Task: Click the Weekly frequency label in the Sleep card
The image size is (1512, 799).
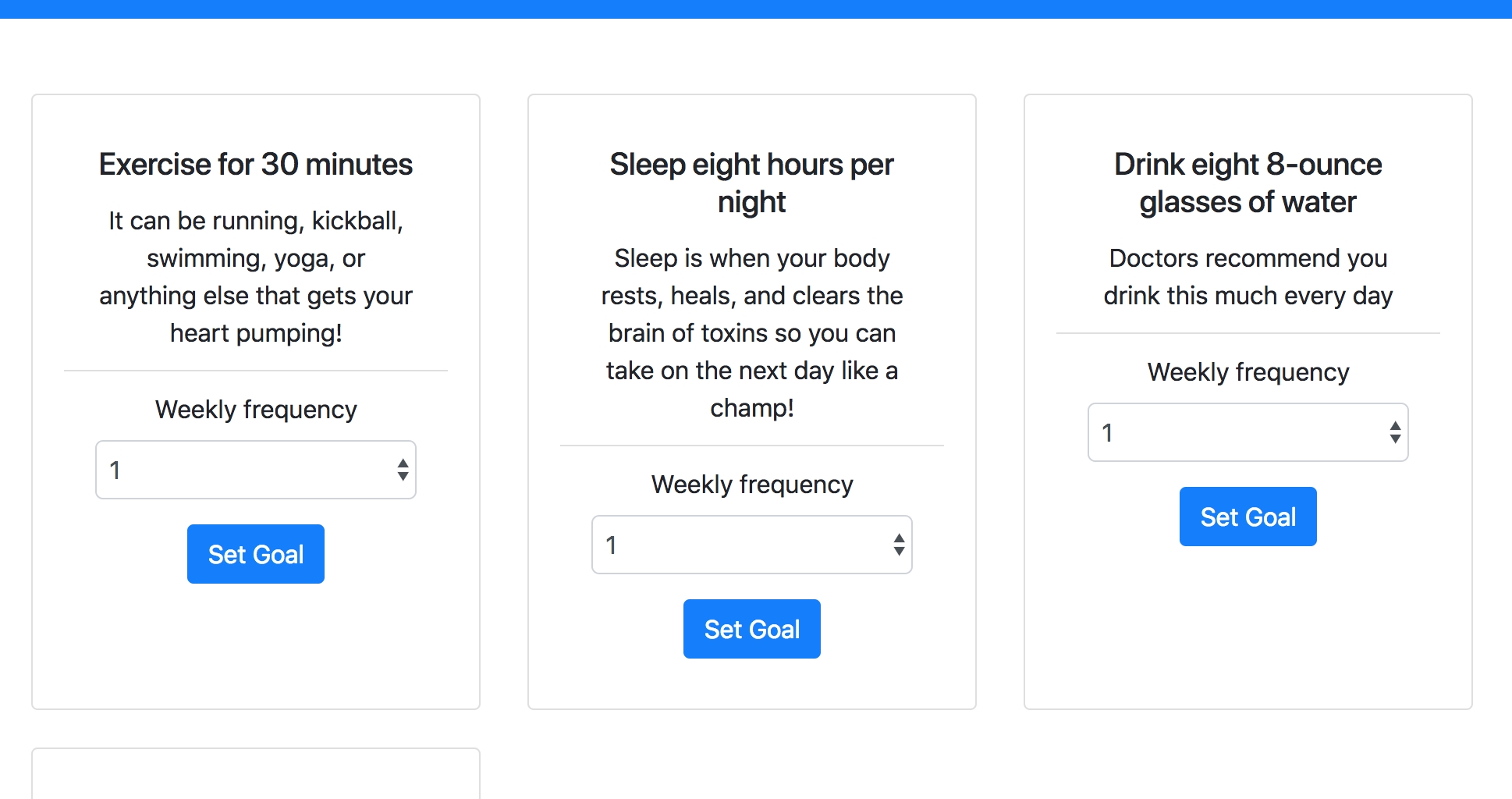Action: (752, 485)
